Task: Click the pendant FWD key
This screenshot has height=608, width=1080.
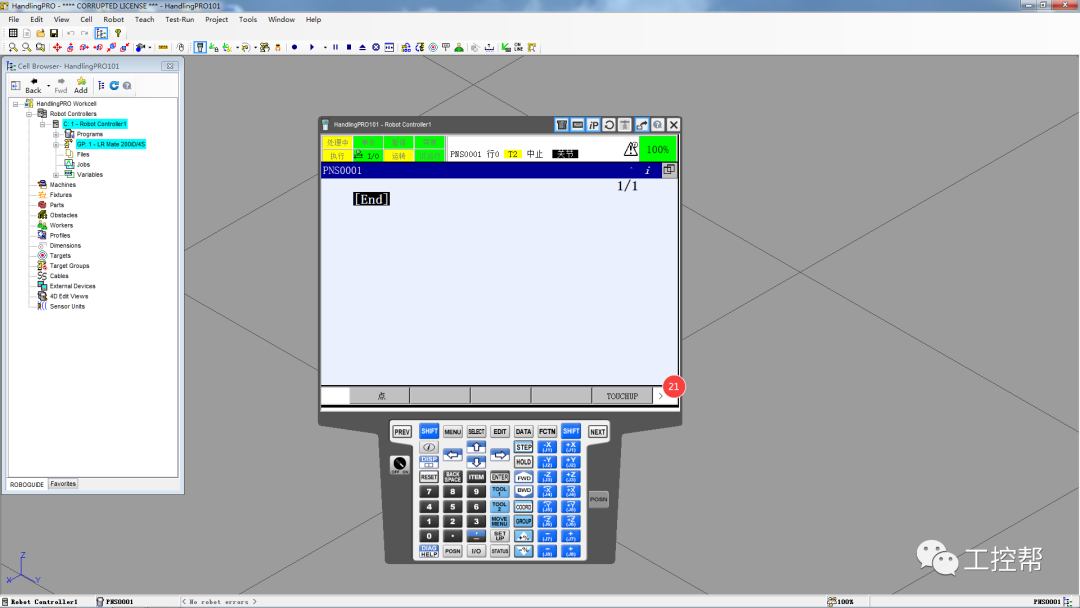Action: (523, 477)
